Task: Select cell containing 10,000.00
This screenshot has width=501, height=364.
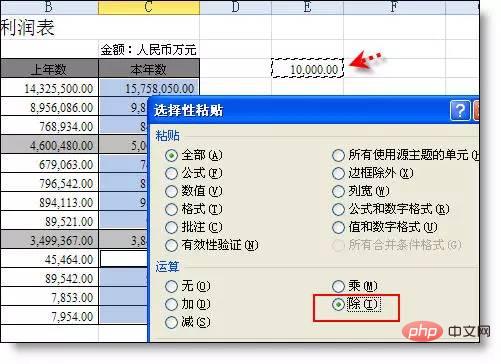Action: 307,68
